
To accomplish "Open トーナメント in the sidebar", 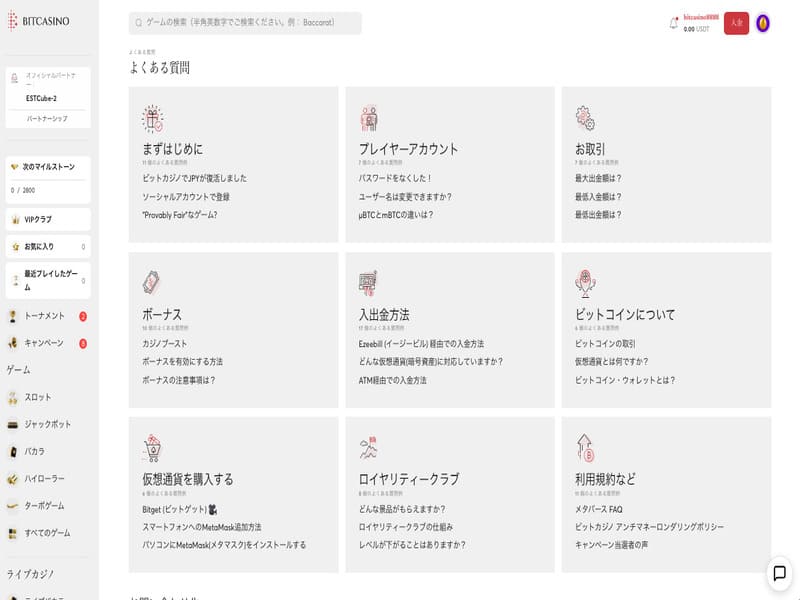I will [x=44, y=316].
